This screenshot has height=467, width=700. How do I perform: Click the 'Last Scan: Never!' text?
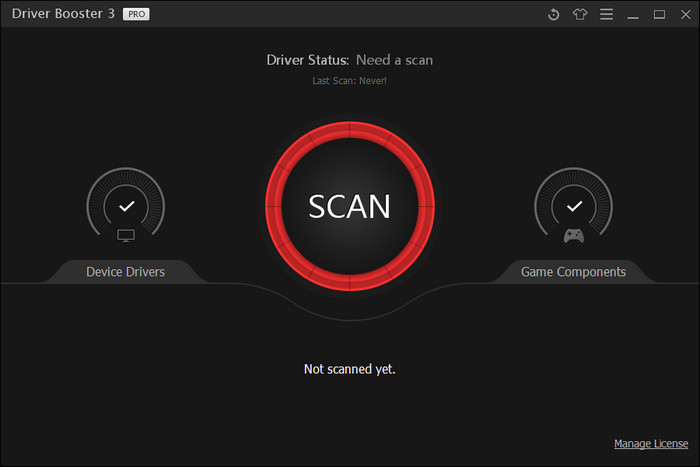pos(349,80)
